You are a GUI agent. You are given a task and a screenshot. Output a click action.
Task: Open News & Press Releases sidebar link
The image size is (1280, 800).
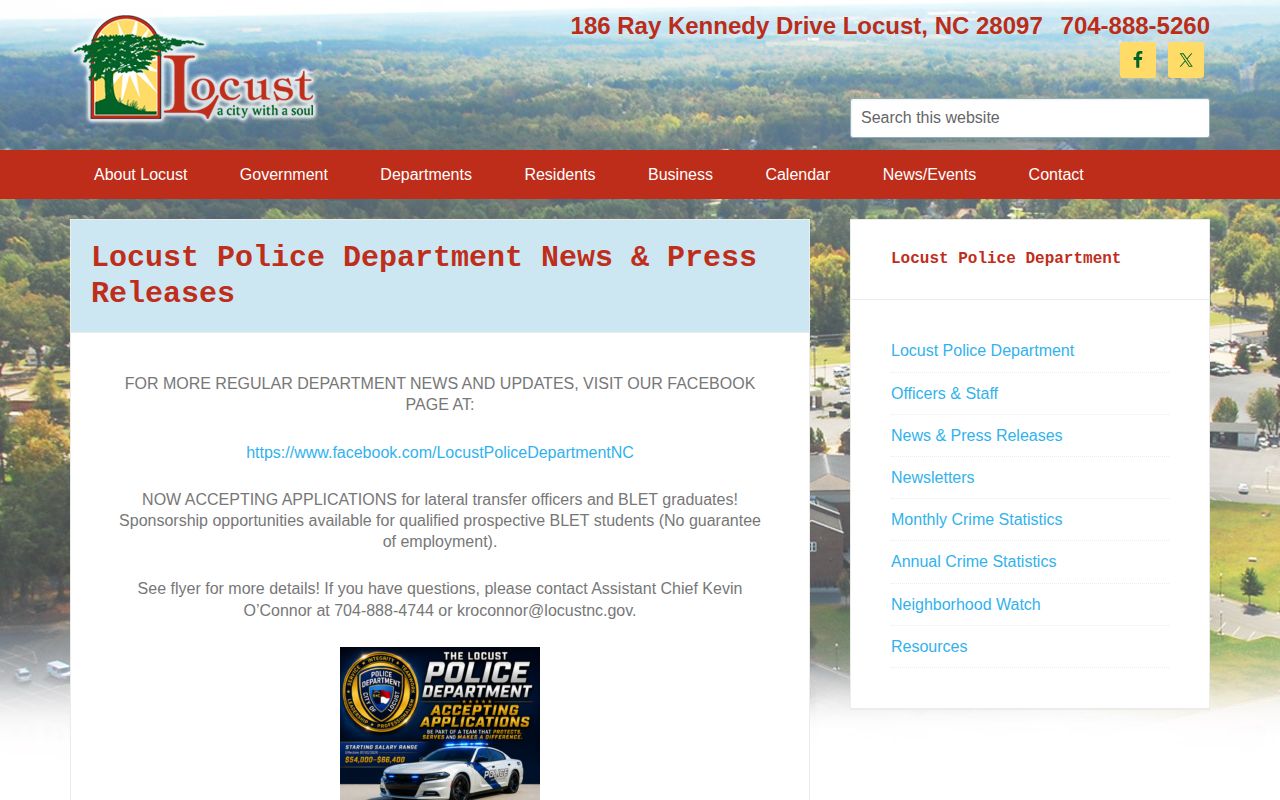coord(977,435)
